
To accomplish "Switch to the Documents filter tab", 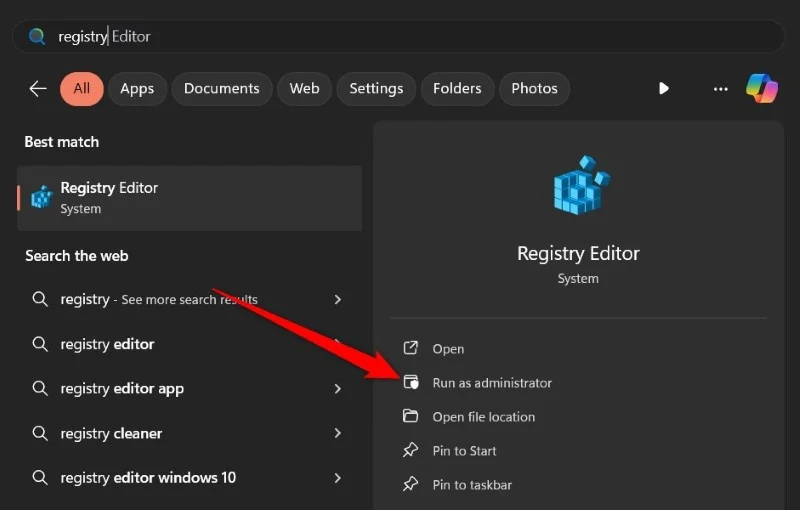I will 222,89.
